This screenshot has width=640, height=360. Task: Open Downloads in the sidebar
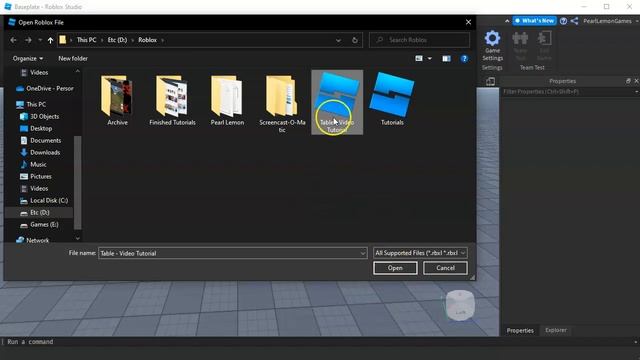coord(40,152)
